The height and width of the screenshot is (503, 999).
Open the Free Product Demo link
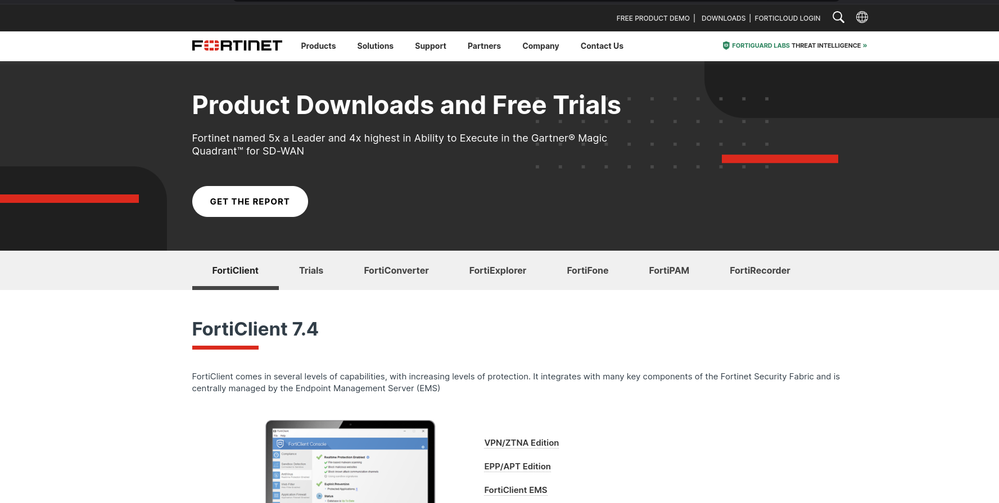(x=652, y=18)
